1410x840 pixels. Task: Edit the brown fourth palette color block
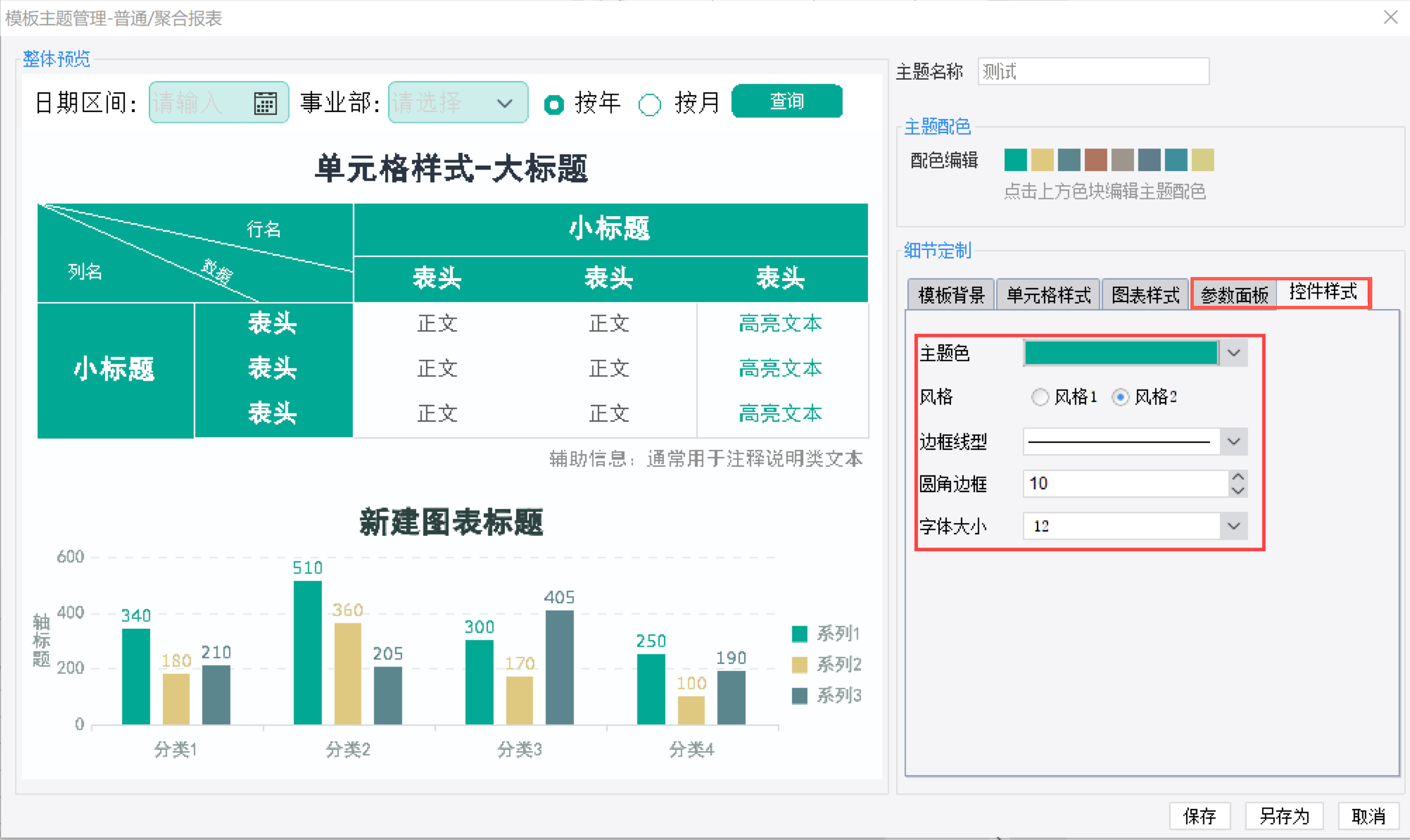point(1095,160)
